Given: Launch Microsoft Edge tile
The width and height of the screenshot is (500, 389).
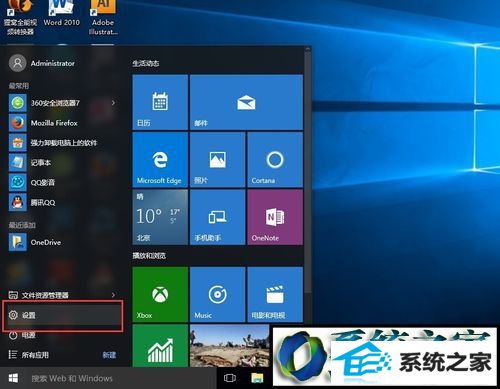Looking at the screenshot, I should point(160,160).
